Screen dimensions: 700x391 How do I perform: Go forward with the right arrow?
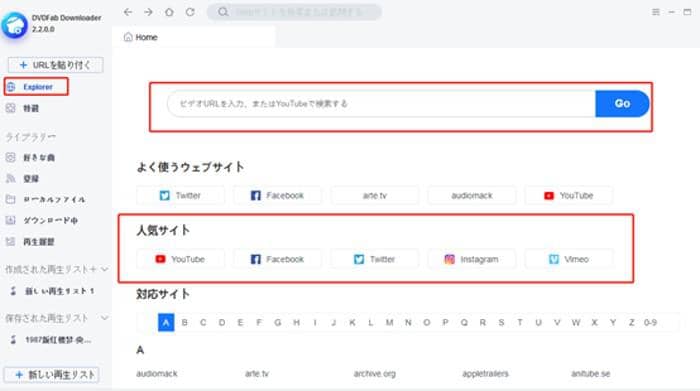148,12
